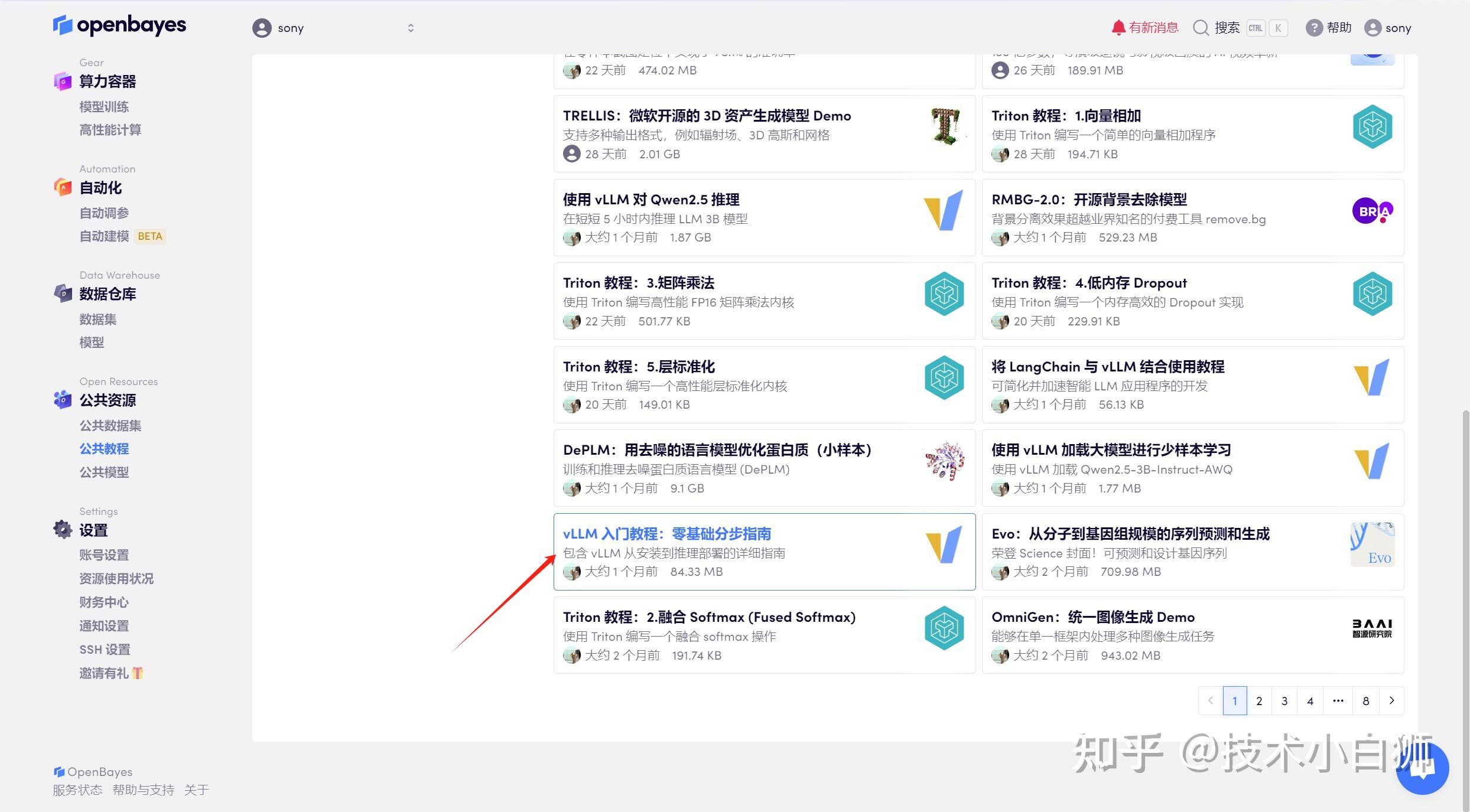
Task: Go to page 3 of results
Action: 1284,701
